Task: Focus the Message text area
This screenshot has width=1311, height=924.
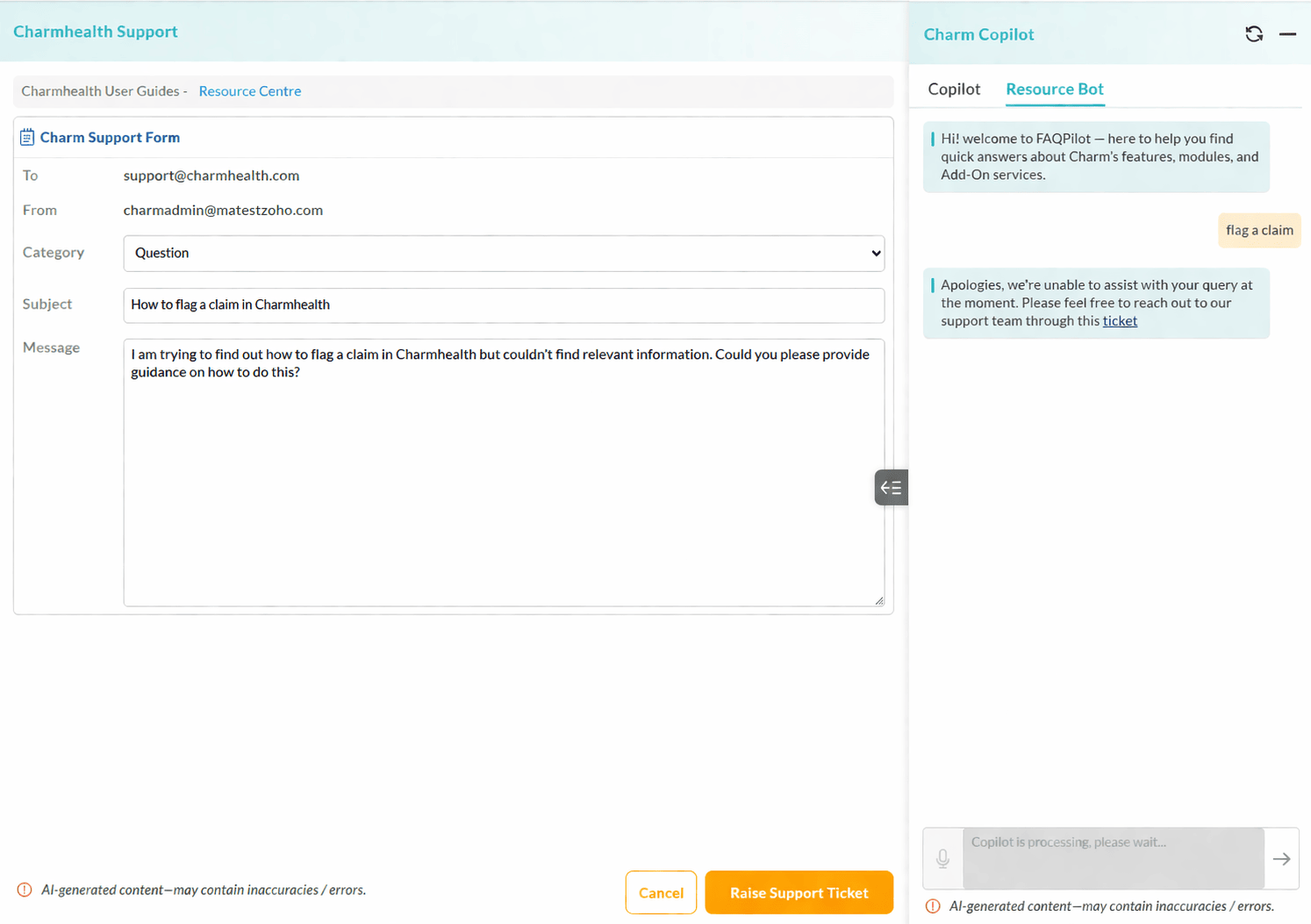Action: coord(504,472)
